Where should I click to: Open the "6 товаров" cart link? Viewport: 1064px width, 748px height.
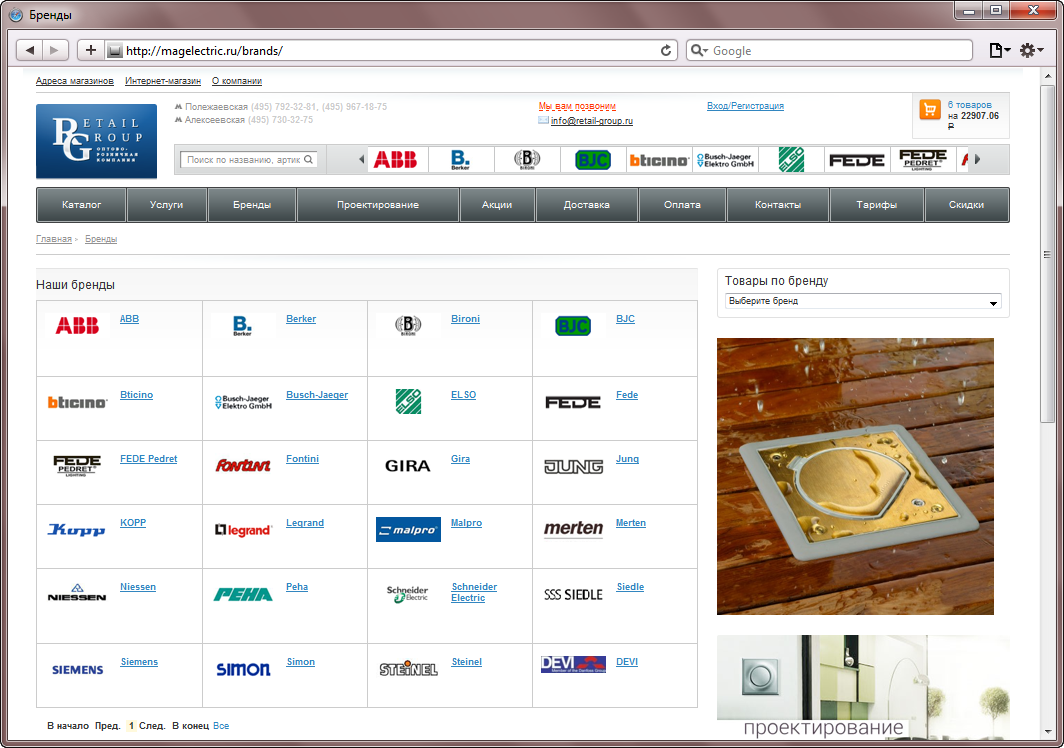970,105
